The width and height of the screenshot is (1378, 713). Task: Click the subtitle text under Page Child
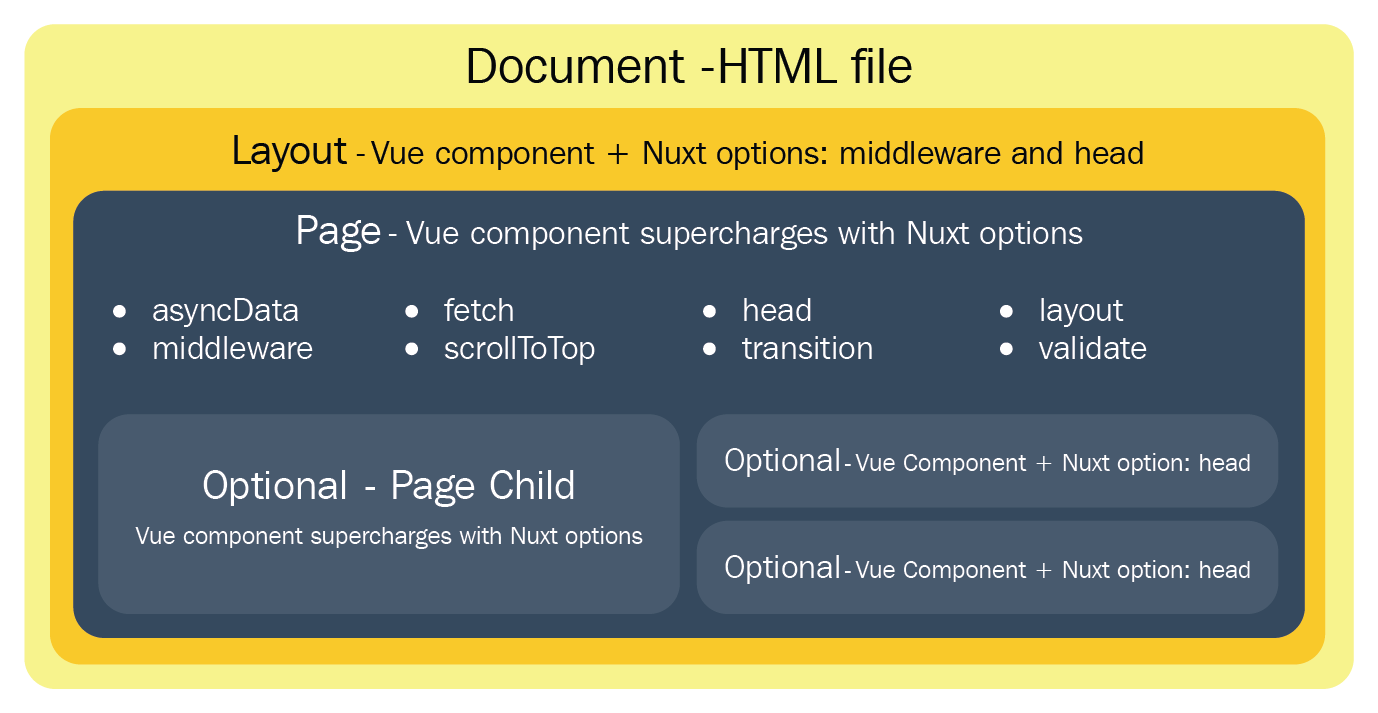pyautogui.click(x=388, y=536)
